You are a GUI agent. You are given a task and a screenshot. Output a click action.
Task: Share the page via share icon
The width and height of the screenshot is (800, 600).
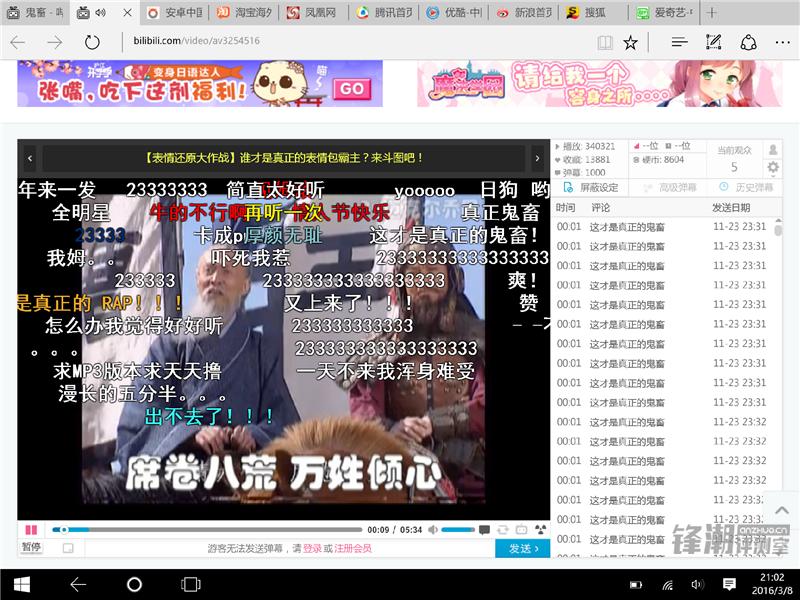point(750,42)
